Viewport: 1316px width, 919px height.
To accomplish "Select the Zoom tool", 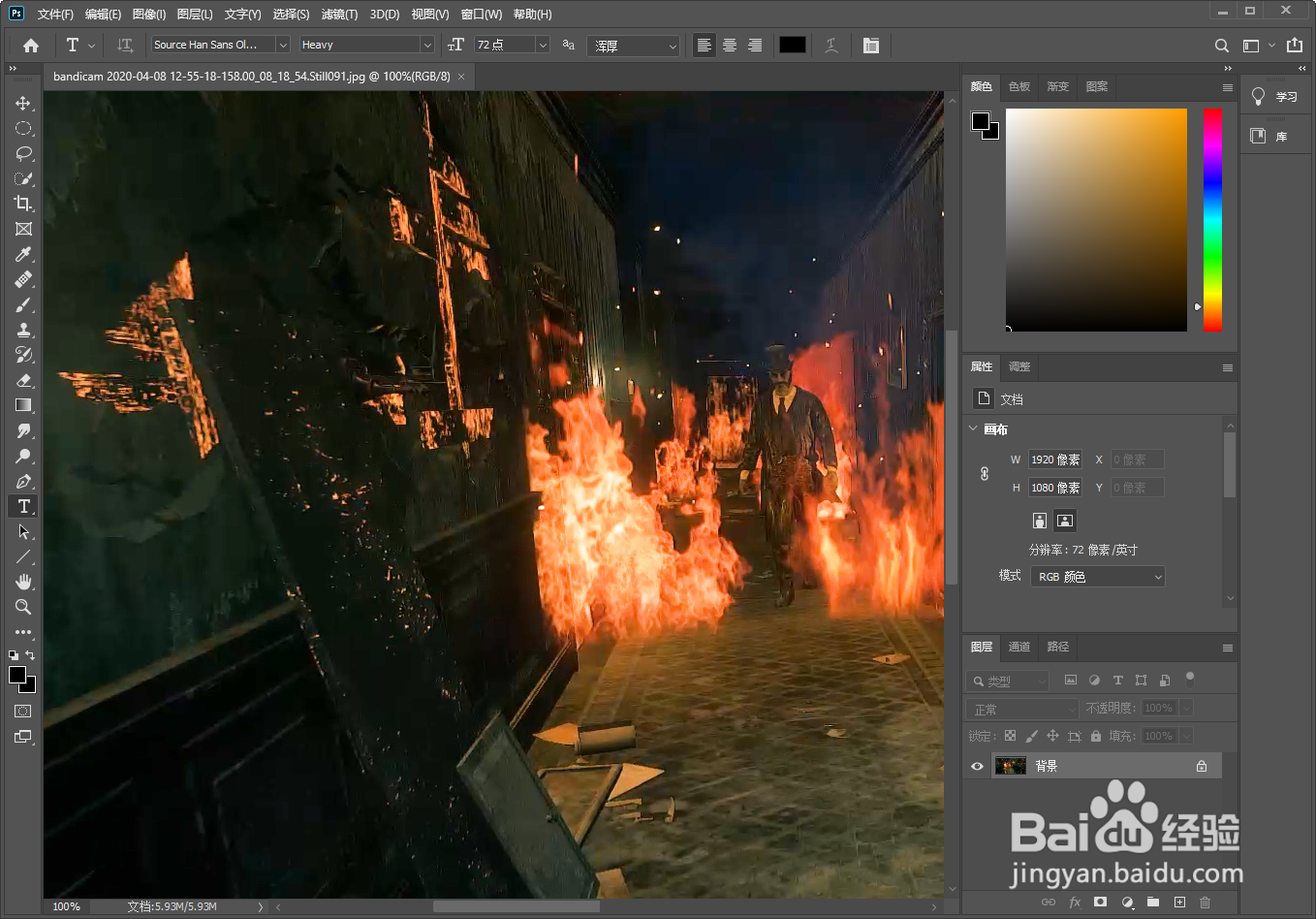I will (x=23, y=607).
